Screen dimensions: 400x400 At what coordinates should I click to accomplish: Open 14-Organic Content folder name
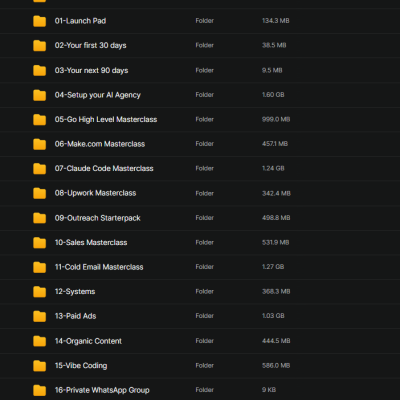click(88, 341)
